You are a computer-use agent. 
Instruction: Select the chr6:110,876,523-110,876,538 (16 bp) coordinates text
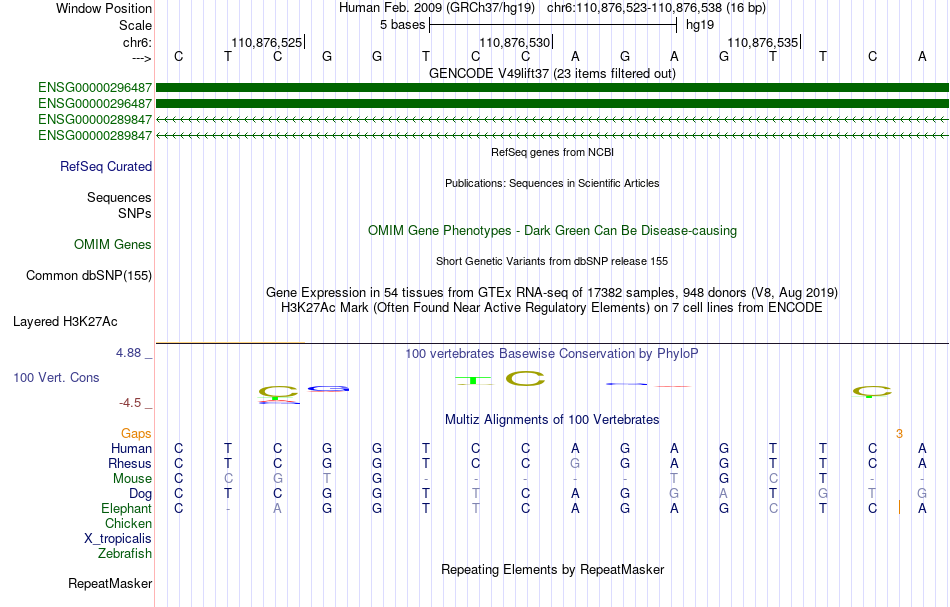tap(656, 8)
